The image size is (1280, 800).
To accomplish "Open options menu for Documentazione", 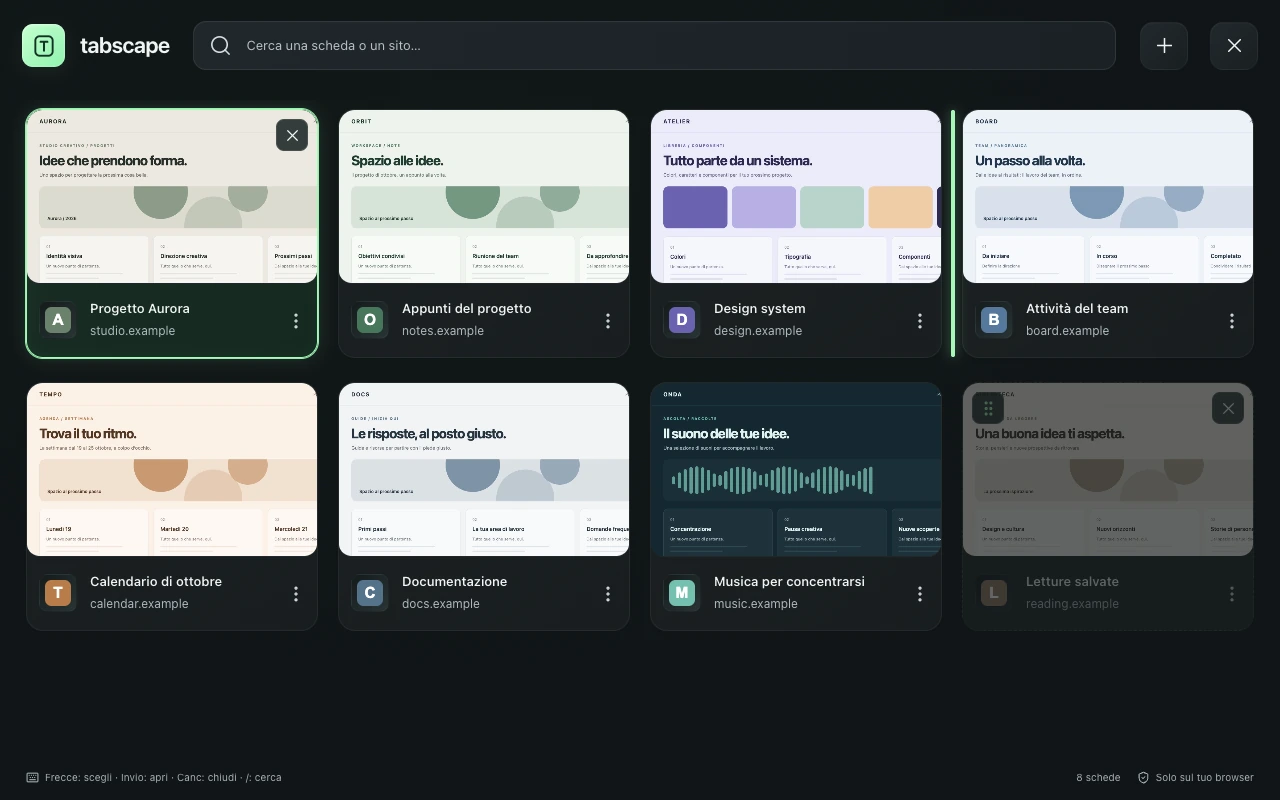I will (x=608, y=593).
